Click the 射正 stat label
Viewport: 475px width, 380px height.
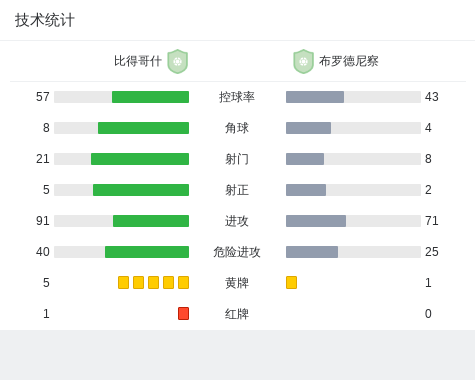tap(237, 190)
